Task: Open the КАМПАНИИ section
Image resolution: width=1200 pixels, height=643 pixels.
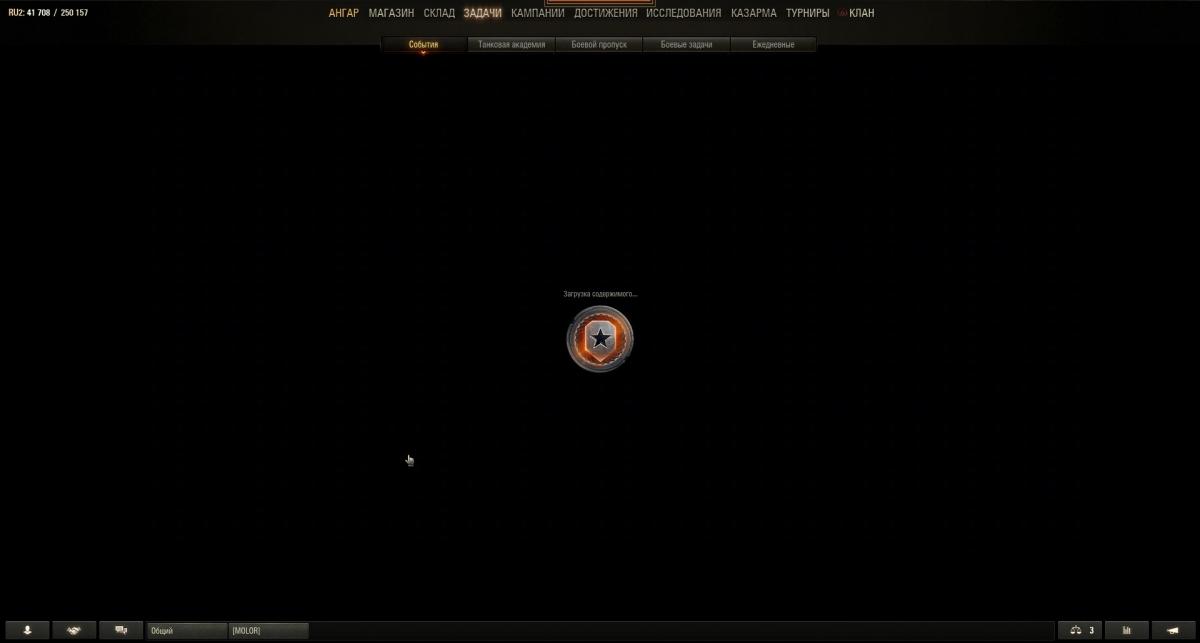Action: pyautogui.click(x=538, y=13)
